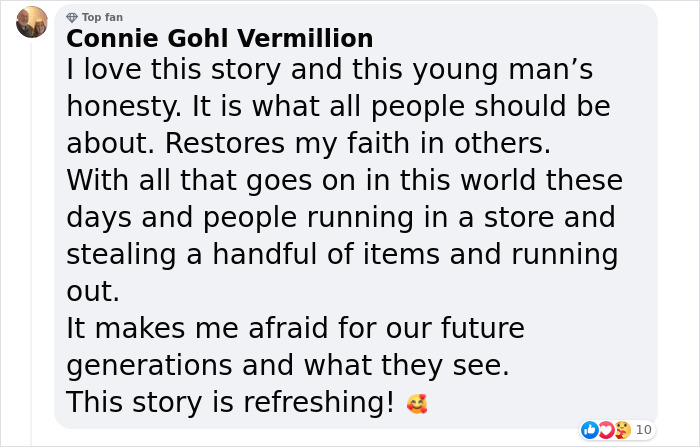Open Connie Gohl Vermillion's profile via name
The width and height of the screenshot is (700, 447).
(220, 38)
